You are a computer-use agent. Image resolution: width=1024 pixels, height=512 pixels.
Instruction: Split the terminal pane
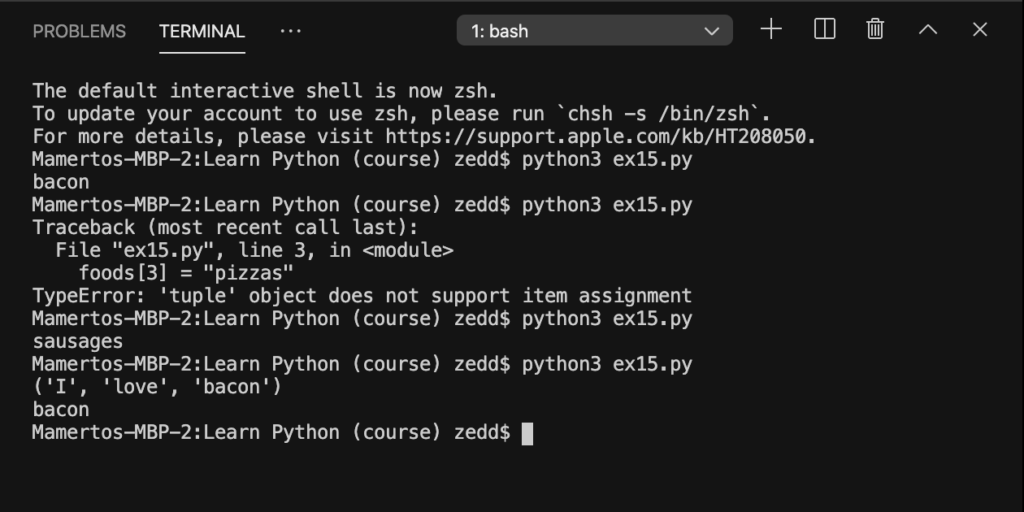click(x=824, y=29)
